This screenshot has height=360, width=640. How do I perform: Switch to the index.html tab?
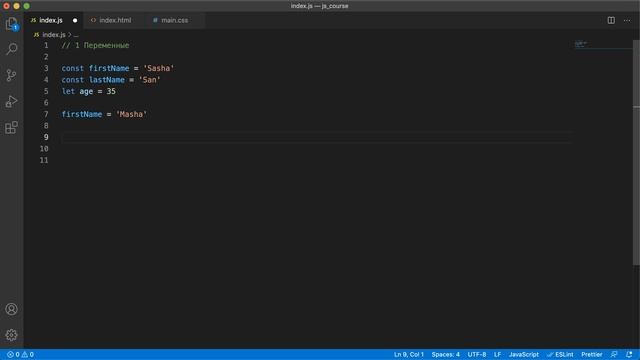coord(115,20)
